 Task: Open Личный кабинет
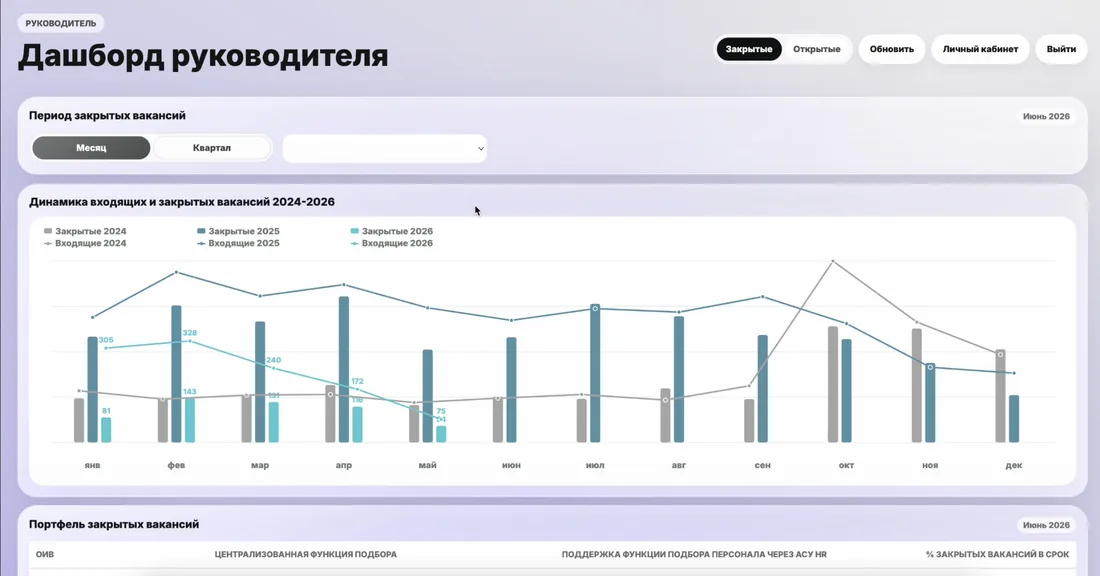[x=980, y=49]
